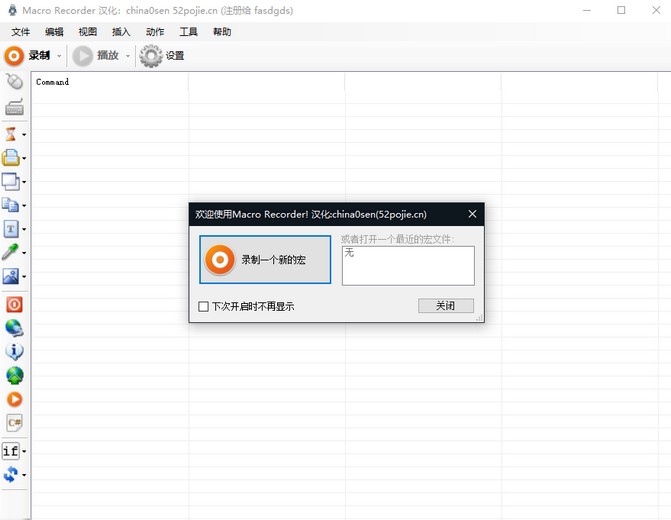The width and height of the screenshot is (671, 520).
Task: Click the globe with green arrow icon
Action: 13,376
